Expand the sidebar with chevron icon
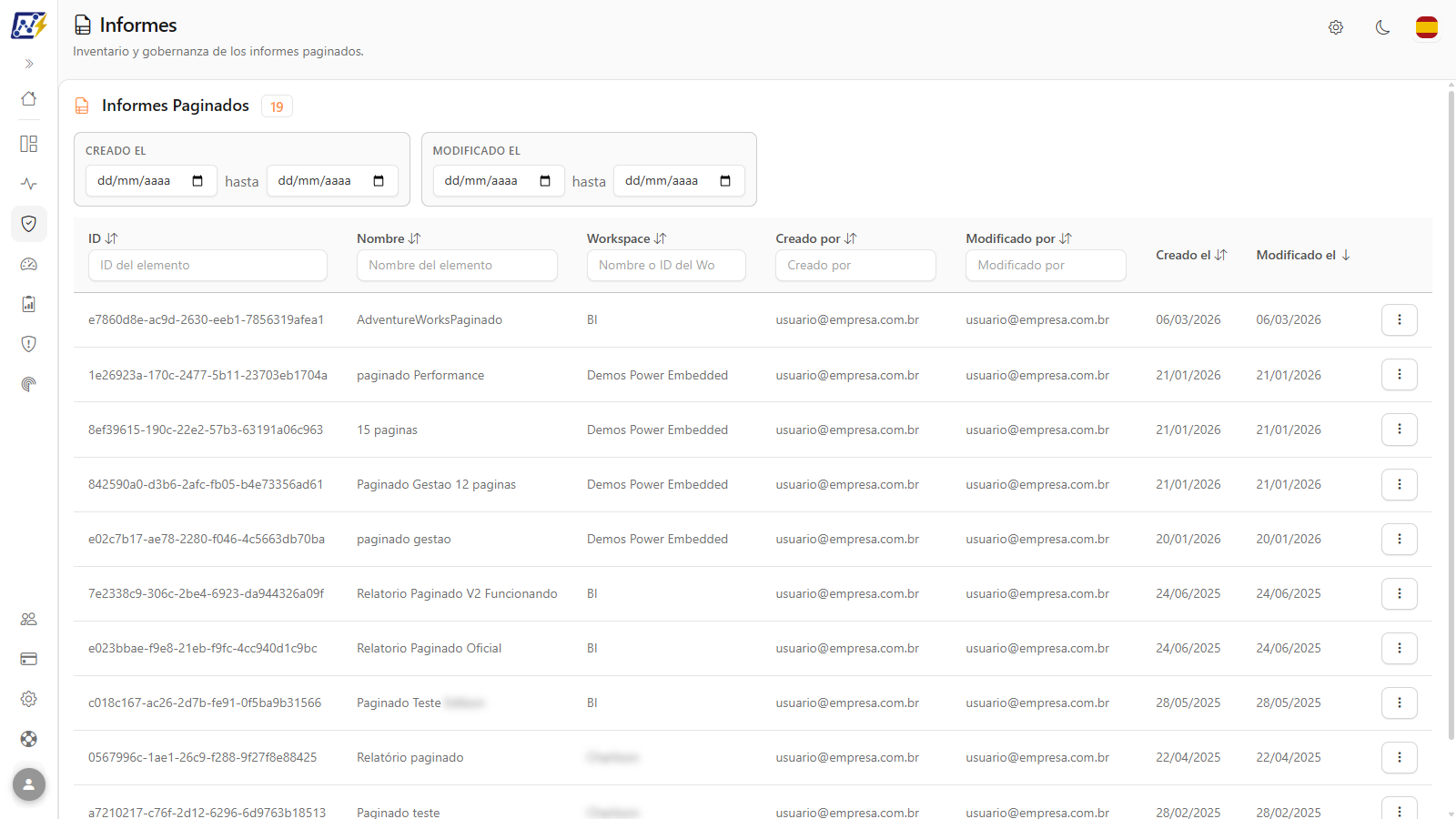Image resolution: width=1456 pixels, height=819 pixels. 29,64
